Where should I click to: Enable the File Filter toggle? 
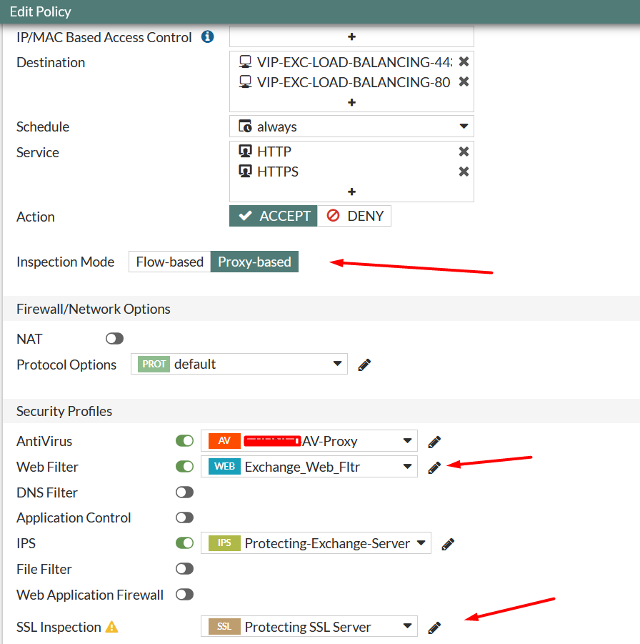[x=185, y=569]
